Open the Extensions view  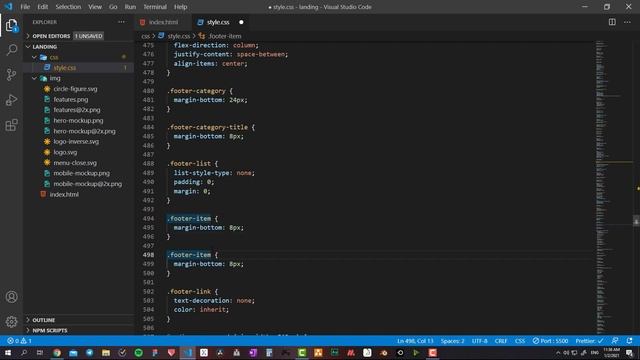click(x=11, y=125)
